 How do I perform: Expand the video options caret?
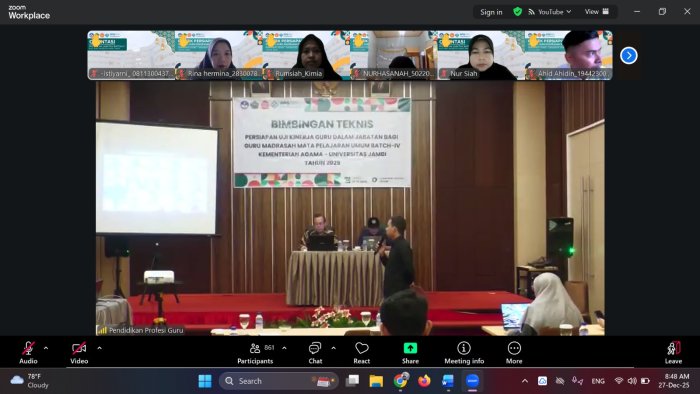[99, 348]
